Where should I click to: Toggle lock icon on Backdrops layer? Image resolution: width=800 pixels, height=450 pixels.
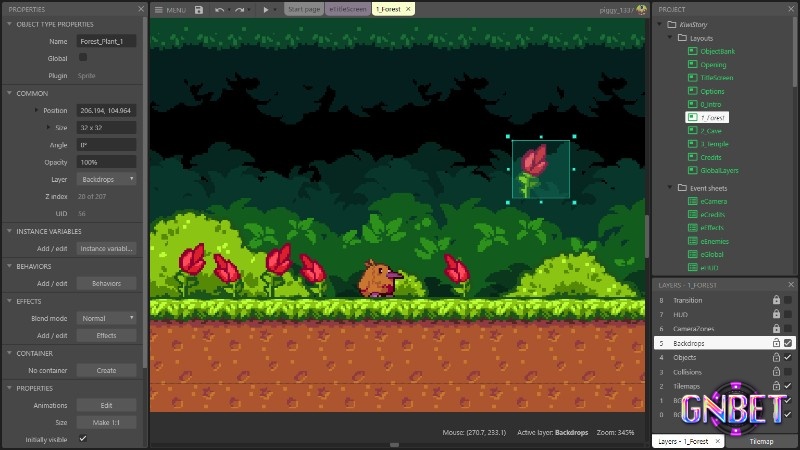[x=775, y=343]
